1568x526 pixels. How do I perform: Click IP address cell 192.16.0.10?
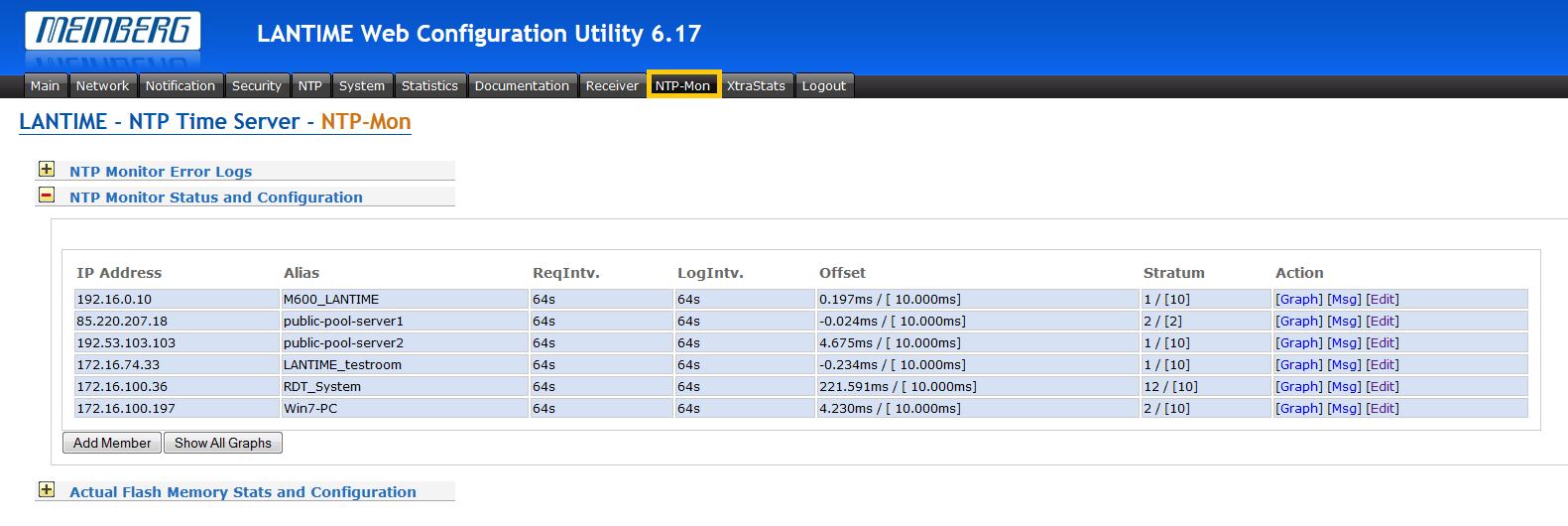point(177,299)
